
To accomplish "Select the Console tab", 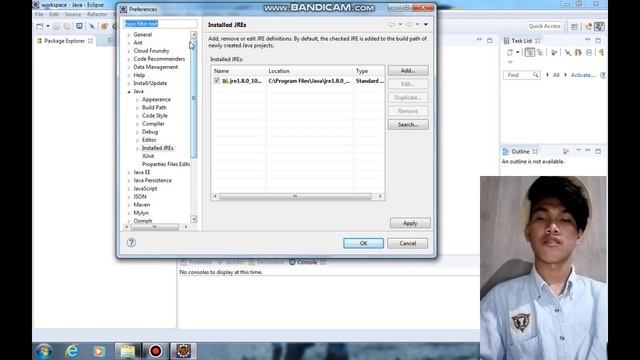I will 307,262.
